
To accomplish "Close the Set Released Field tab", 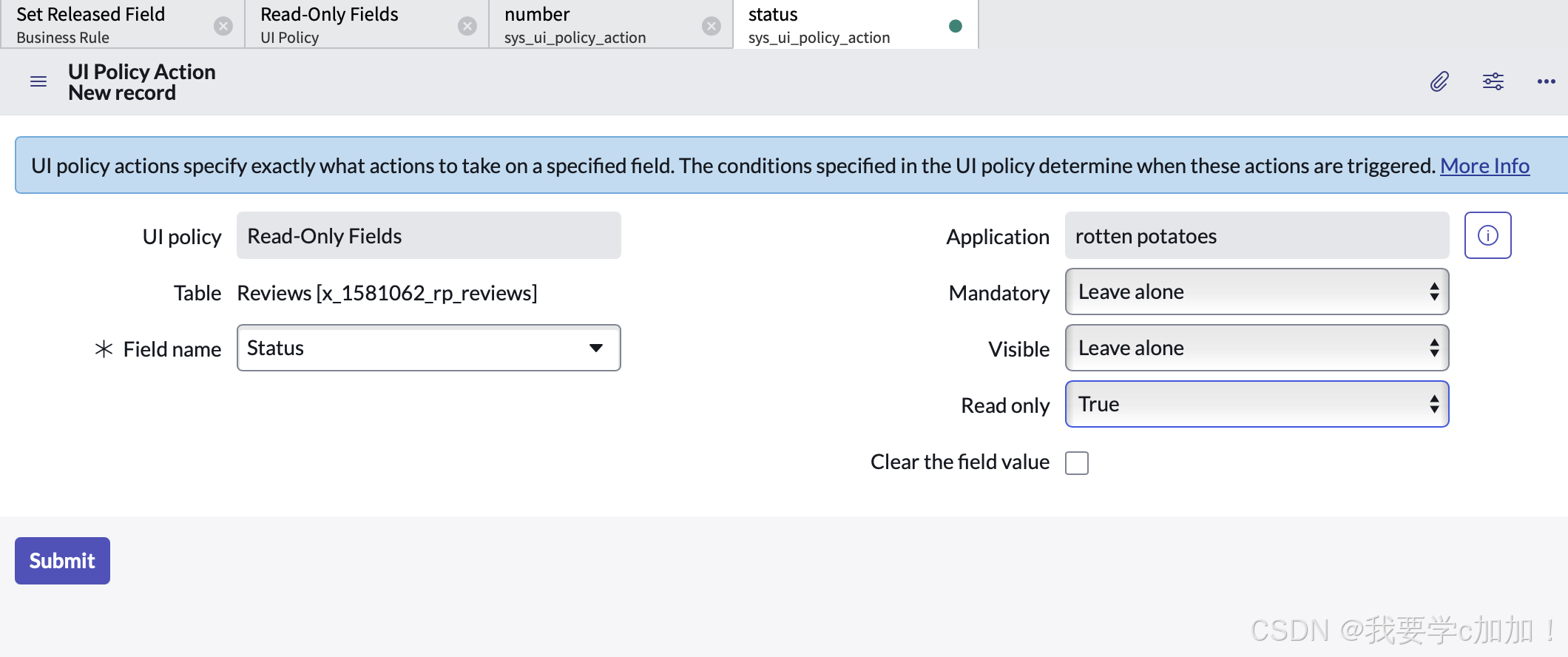I will pyautogui.click(x=223, y=27).
